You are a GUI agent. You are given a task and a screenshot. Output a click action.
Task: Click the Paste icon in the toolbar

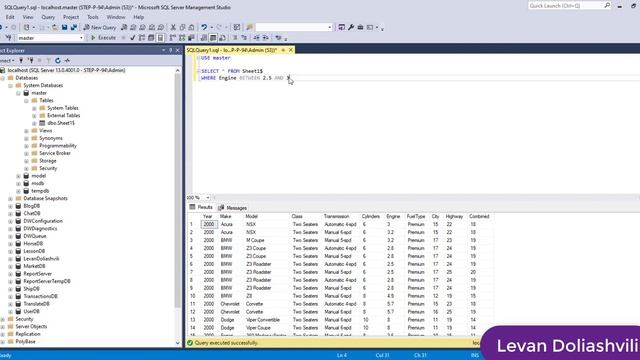(x=191, y=27)
